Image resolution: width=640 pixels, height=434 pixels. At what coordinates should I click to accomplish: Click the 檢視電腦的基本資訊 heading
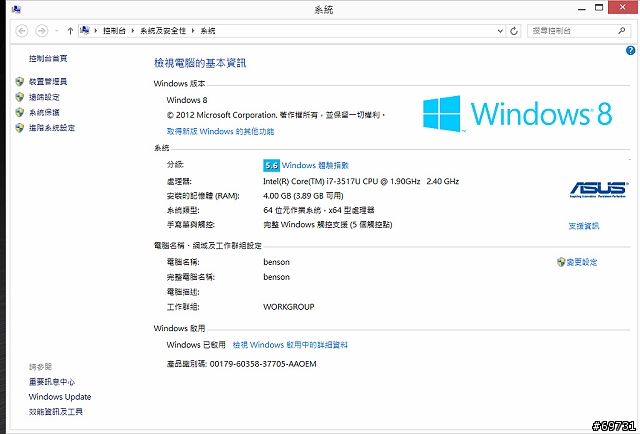click(200, 63)
